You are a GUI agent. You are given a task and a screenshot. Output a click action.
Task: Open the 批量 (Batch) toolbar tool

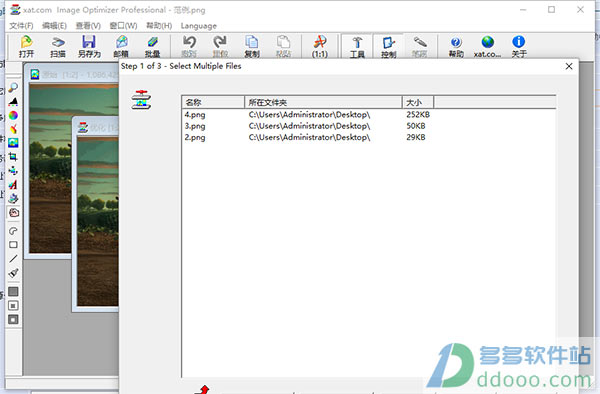152,46
